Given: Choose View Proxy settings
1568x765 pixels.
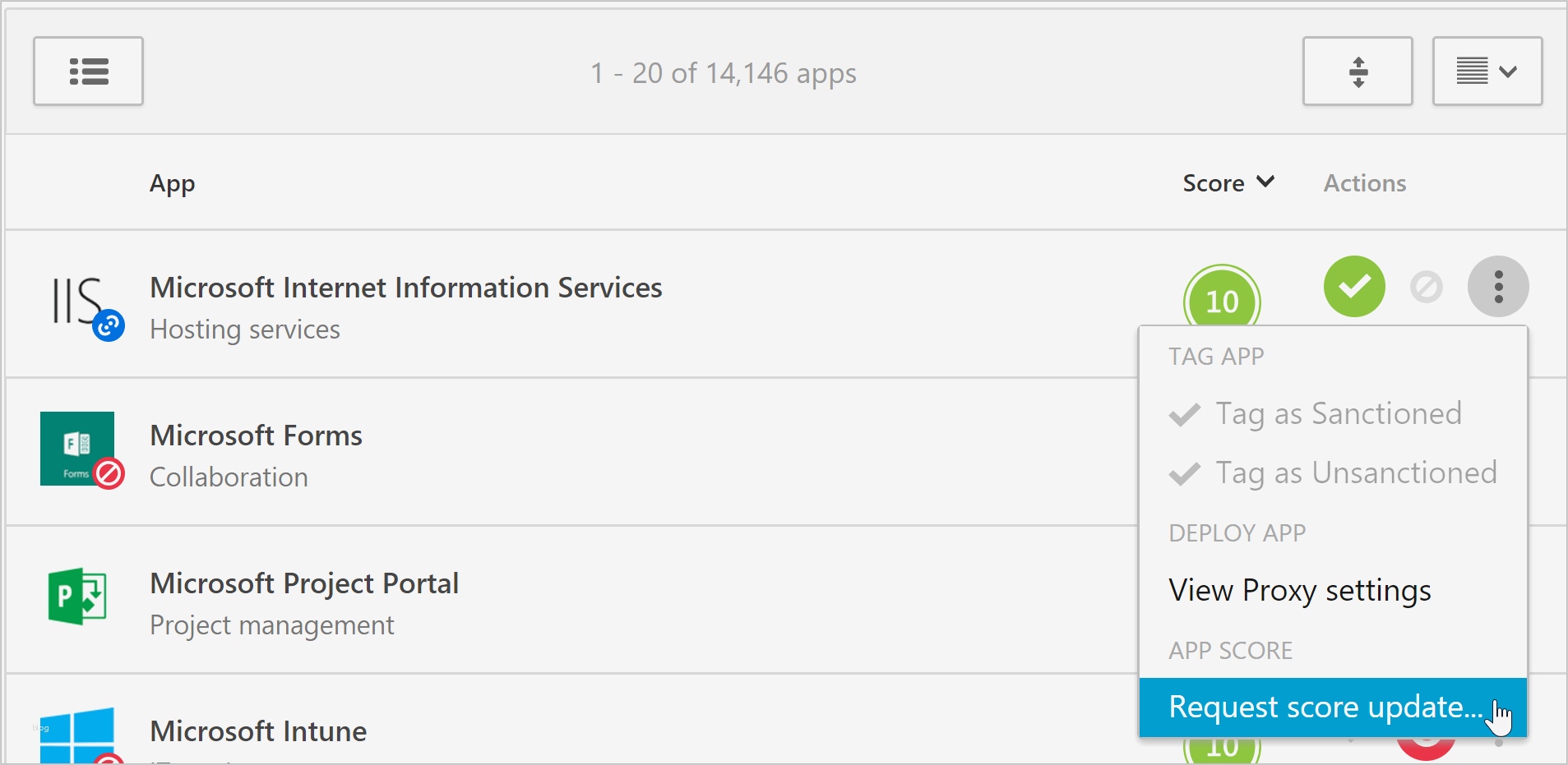Looking at the screenshot, I should pos(1299,590).
